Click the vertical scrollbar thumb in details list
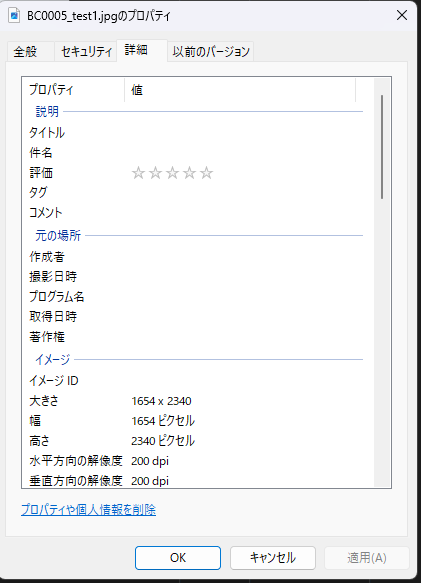The image size is (421, 583). click(382, 147)
